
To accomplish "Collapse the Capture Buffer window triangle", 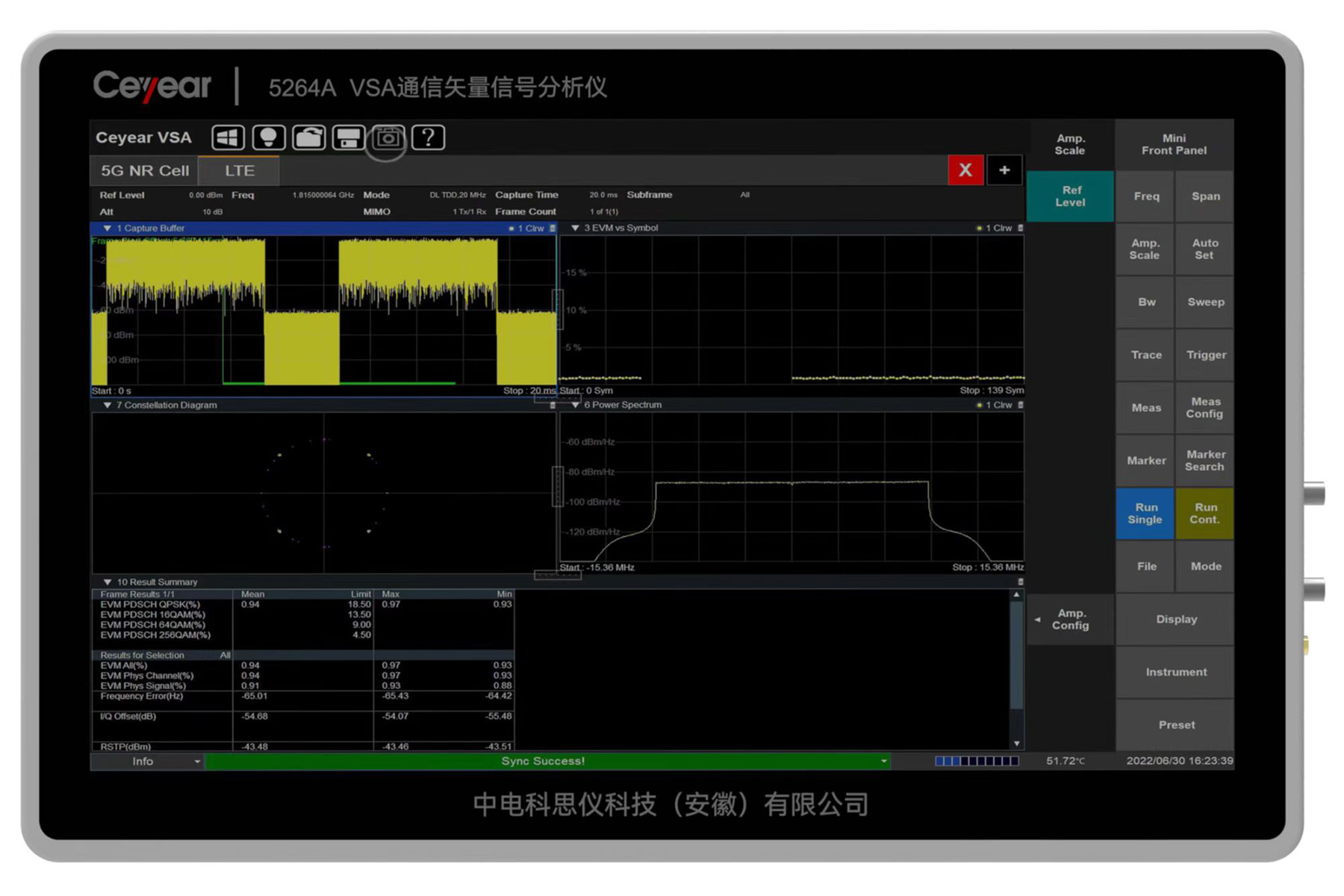I will click(x=108, y=228).
